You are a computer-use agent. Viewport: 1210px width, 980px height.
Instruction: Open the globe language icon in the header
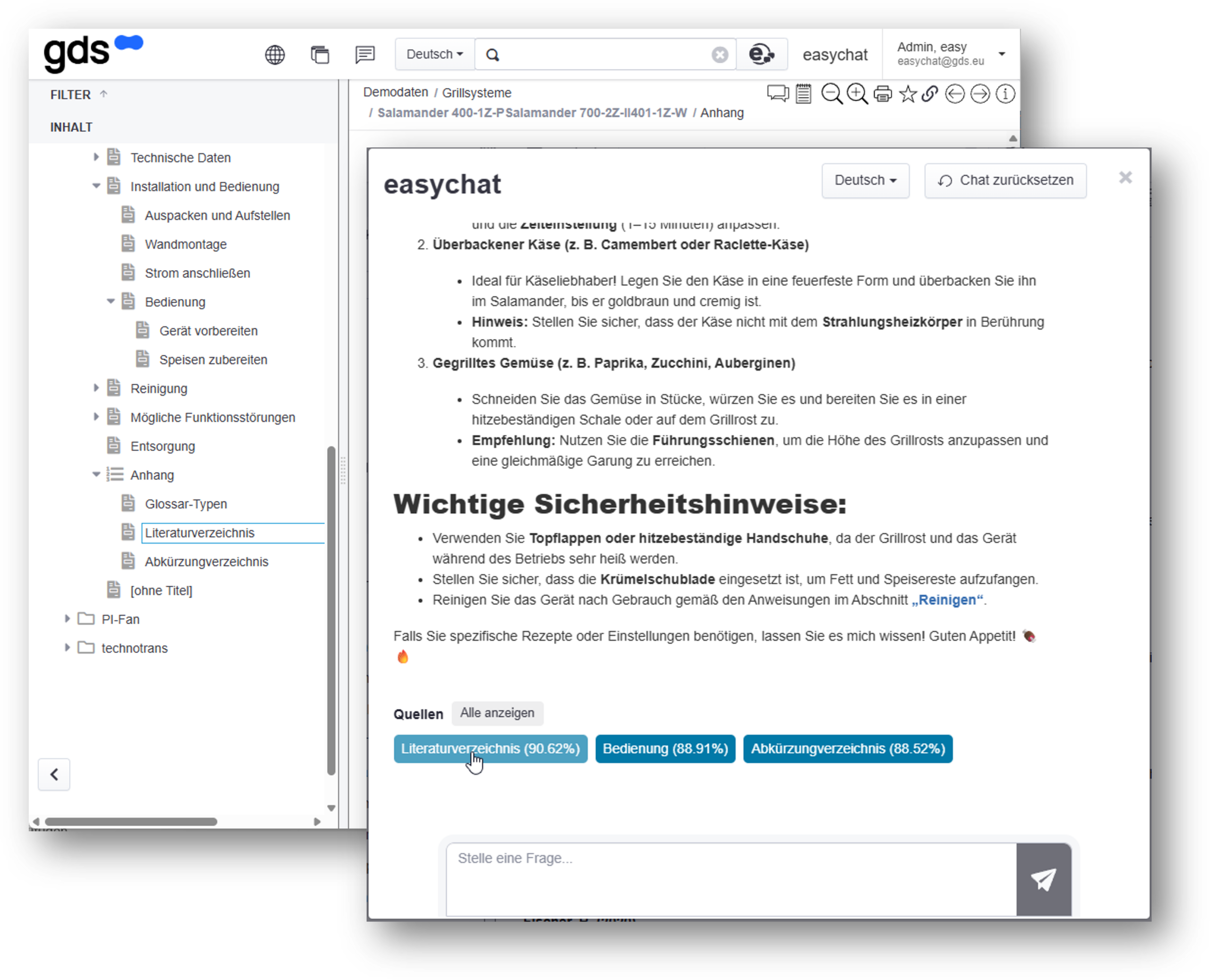[x=275, y=54]
